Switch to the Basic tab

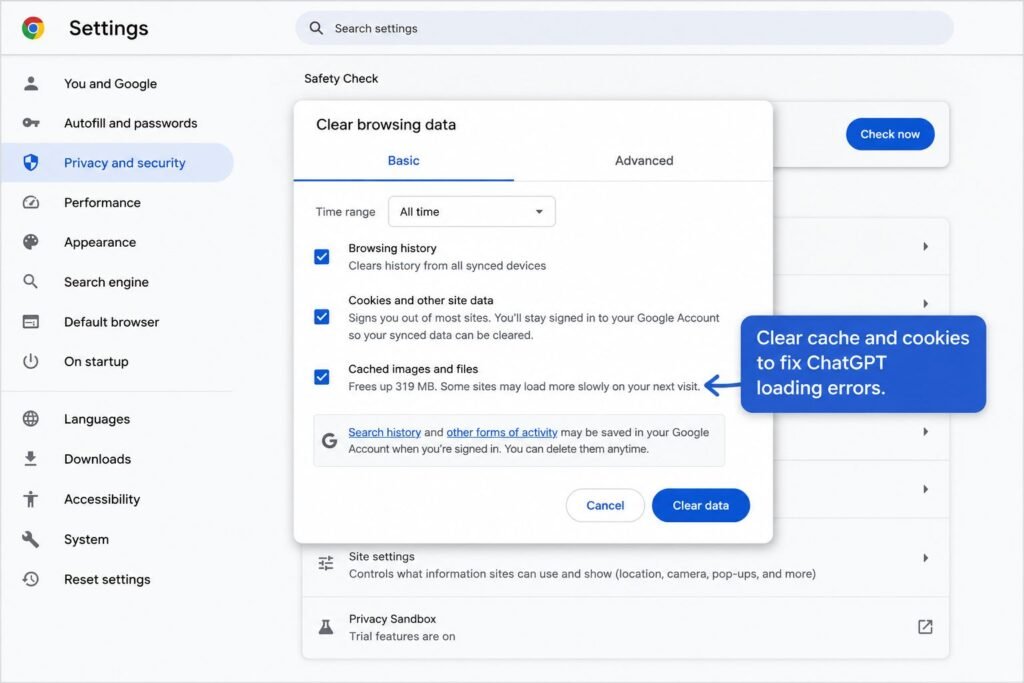coord(404,161)
